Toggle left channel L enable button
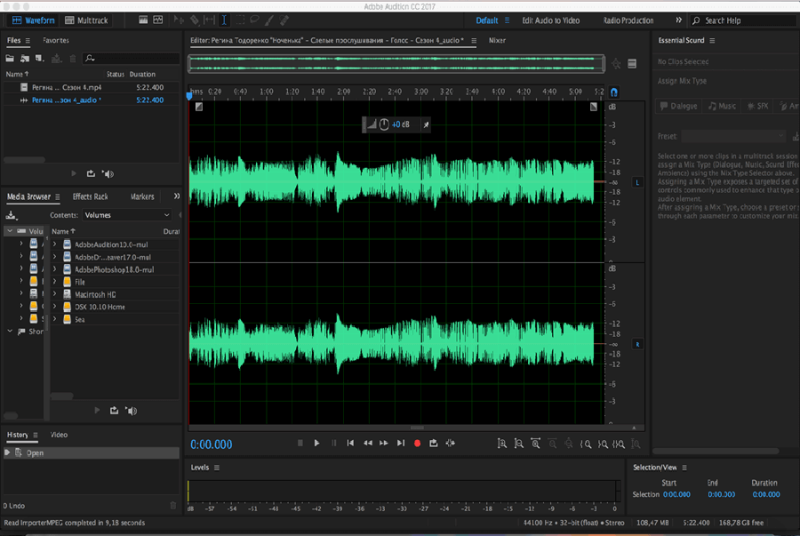Screen dimensions: 800x536 (637, 182)
